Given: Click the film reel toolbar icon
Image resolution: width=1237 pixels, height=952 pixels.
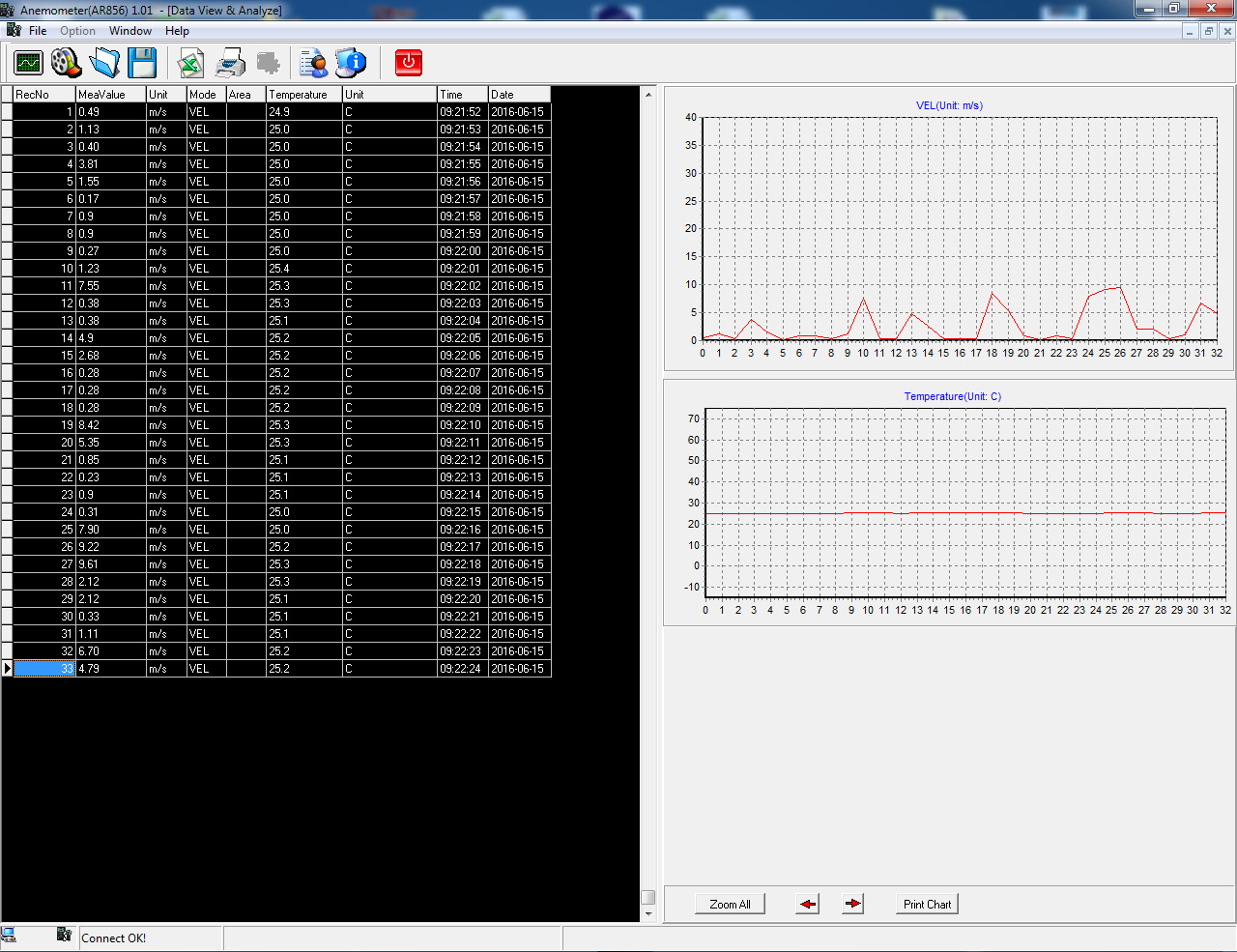Looking at the screenshot, I should pyautogui.click(x=67, y=64).
